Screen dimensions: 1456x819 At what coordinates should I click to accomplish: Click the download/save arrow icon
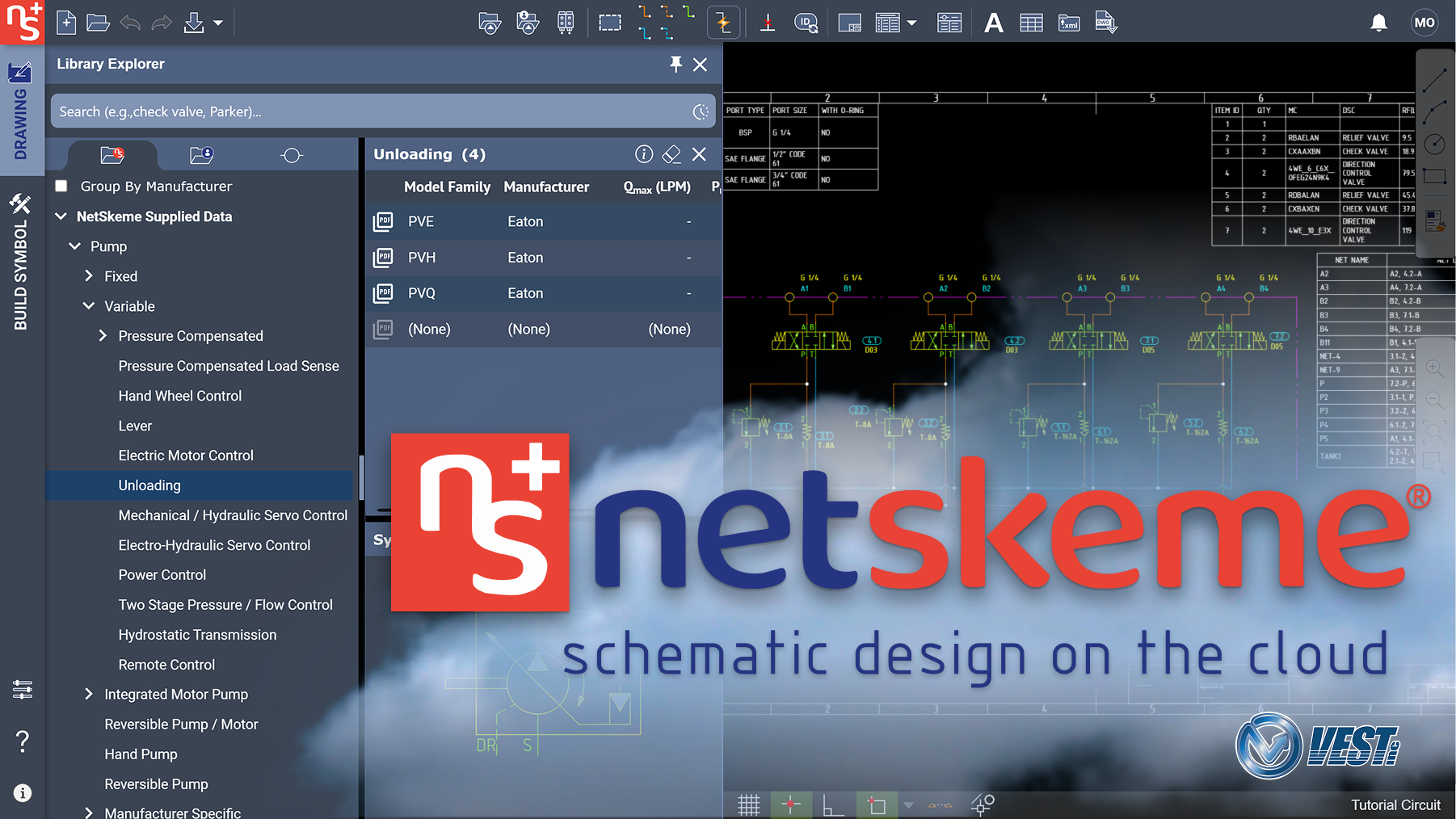pos(194,23)
